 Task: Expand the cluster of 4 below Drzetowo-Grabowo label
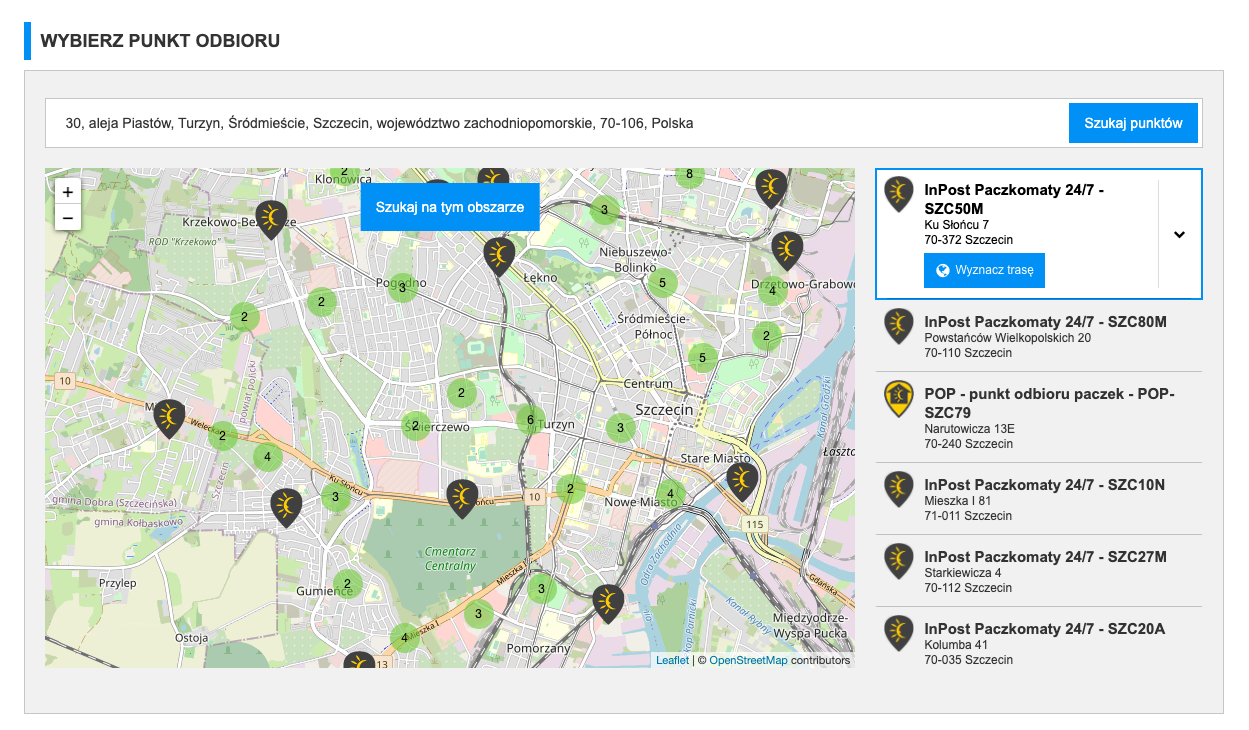[772, 291]
